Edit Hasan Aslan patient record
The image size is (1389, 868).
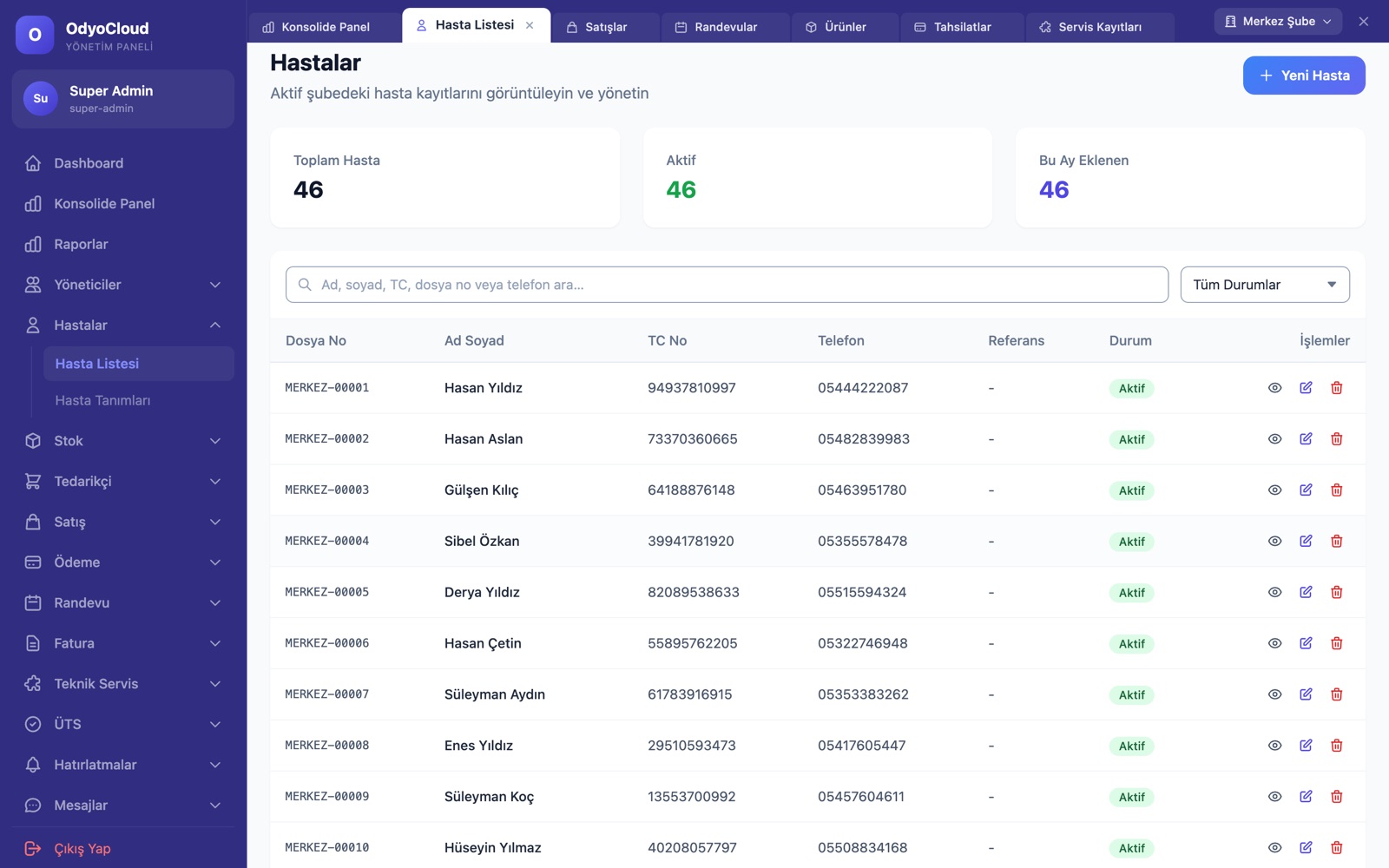click(x=1306, y=439)
